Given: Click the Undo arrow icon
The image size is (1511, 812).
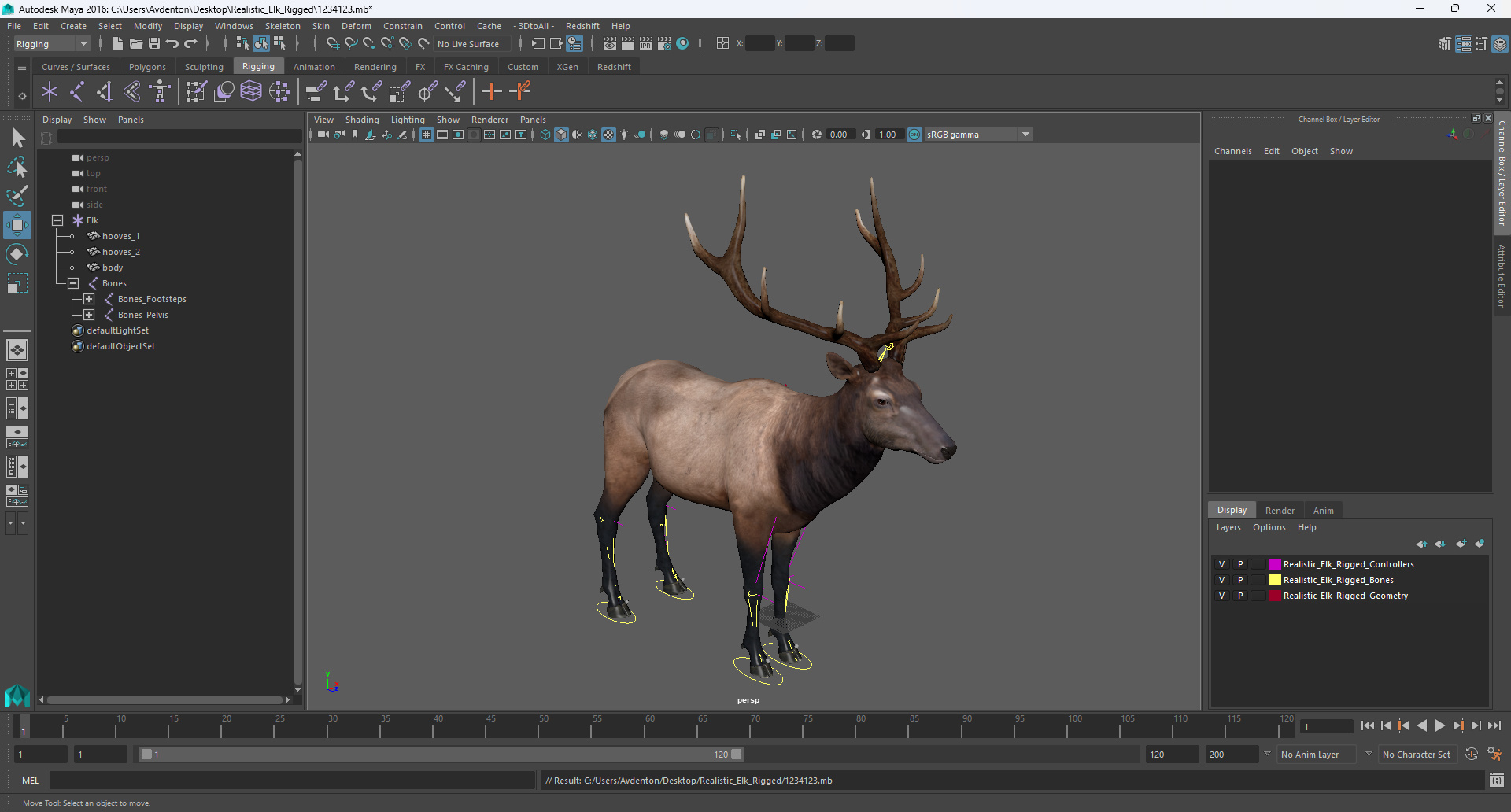Looking at the screenshot, I should pyautogui.click(x=172, y=44).
